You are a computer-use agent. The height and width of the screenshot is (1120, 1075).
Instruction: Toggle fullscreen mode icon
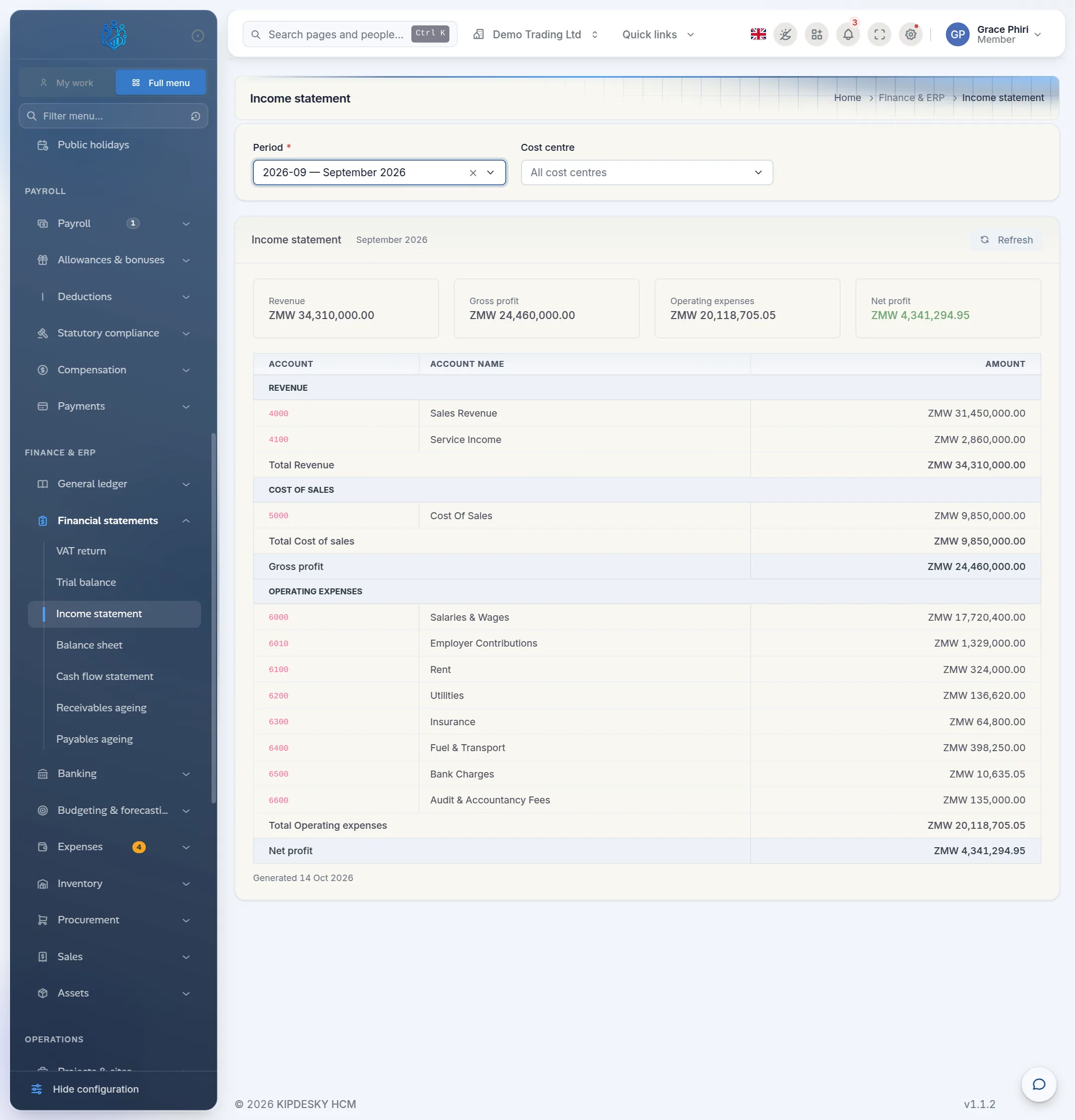pos(879,34)
